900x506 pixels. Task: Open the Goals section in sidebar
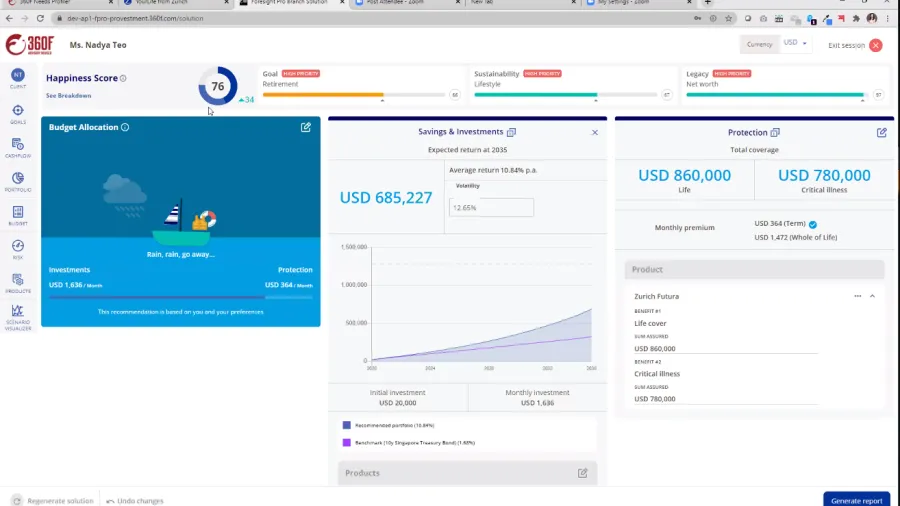coord(18,112)
